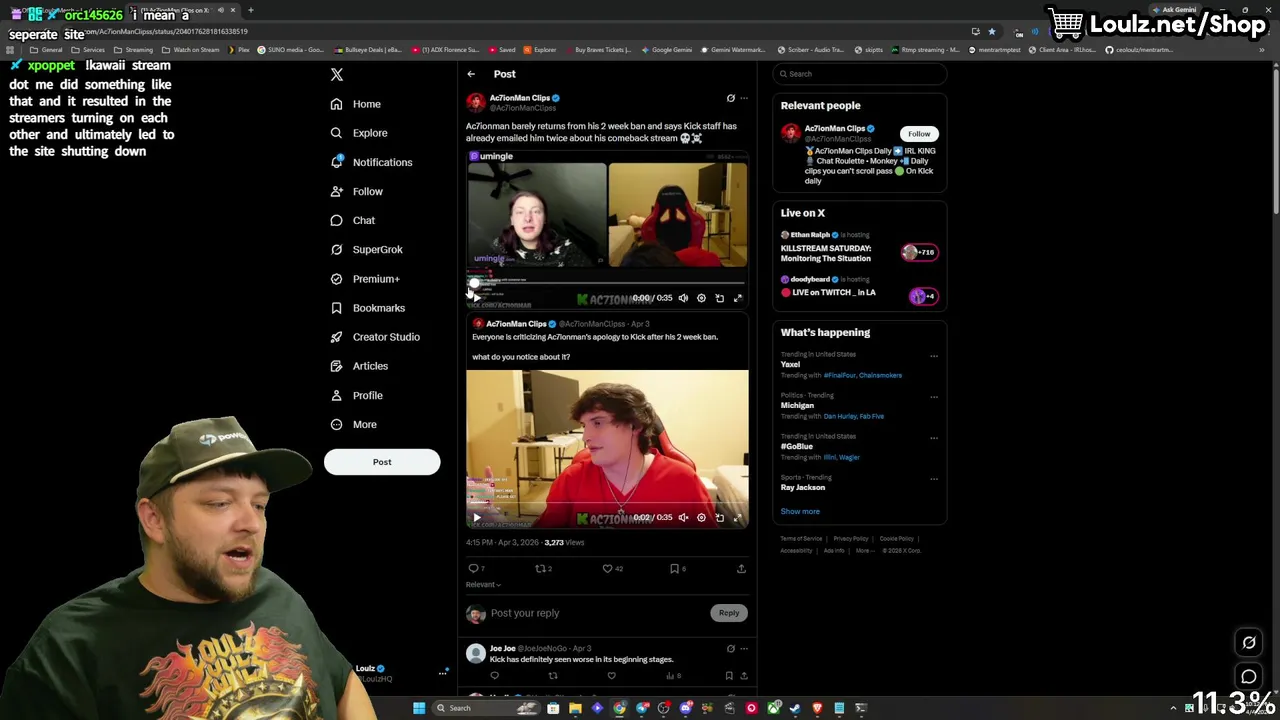1280x720 pixels.
Task: Open Notifications in the sidebar
Action: pos(371,162)
